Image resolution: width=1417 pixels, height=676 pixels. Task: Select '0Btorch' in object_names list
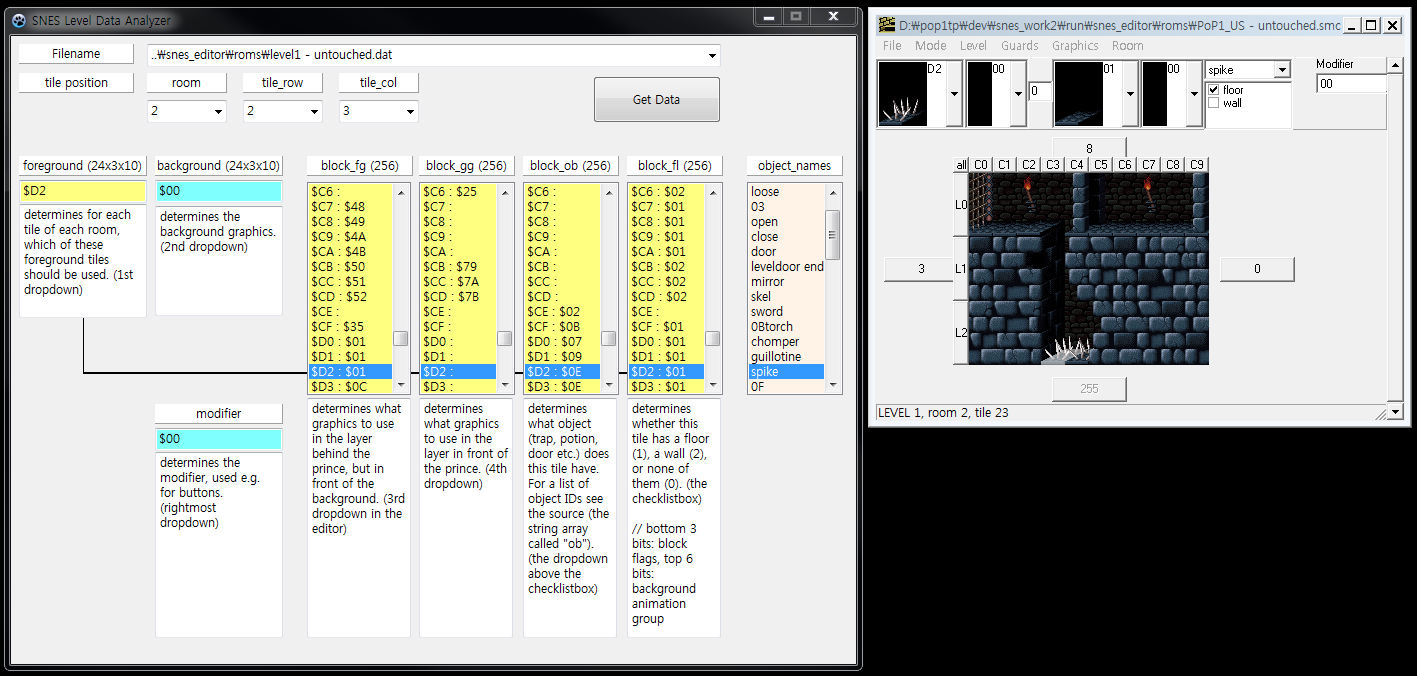point(786,327)
